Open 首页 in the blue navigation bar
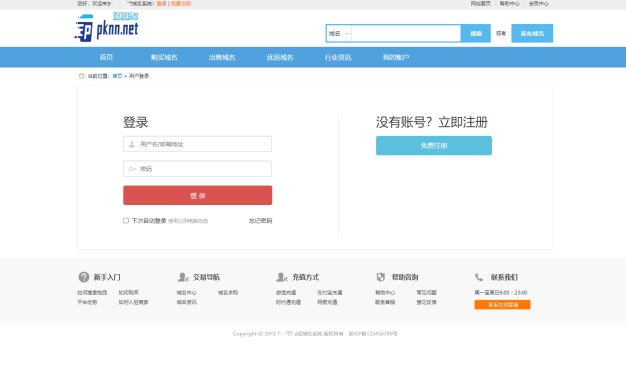Image resolution: width=626 pixels, height=386 pixels. click(106, 57)
